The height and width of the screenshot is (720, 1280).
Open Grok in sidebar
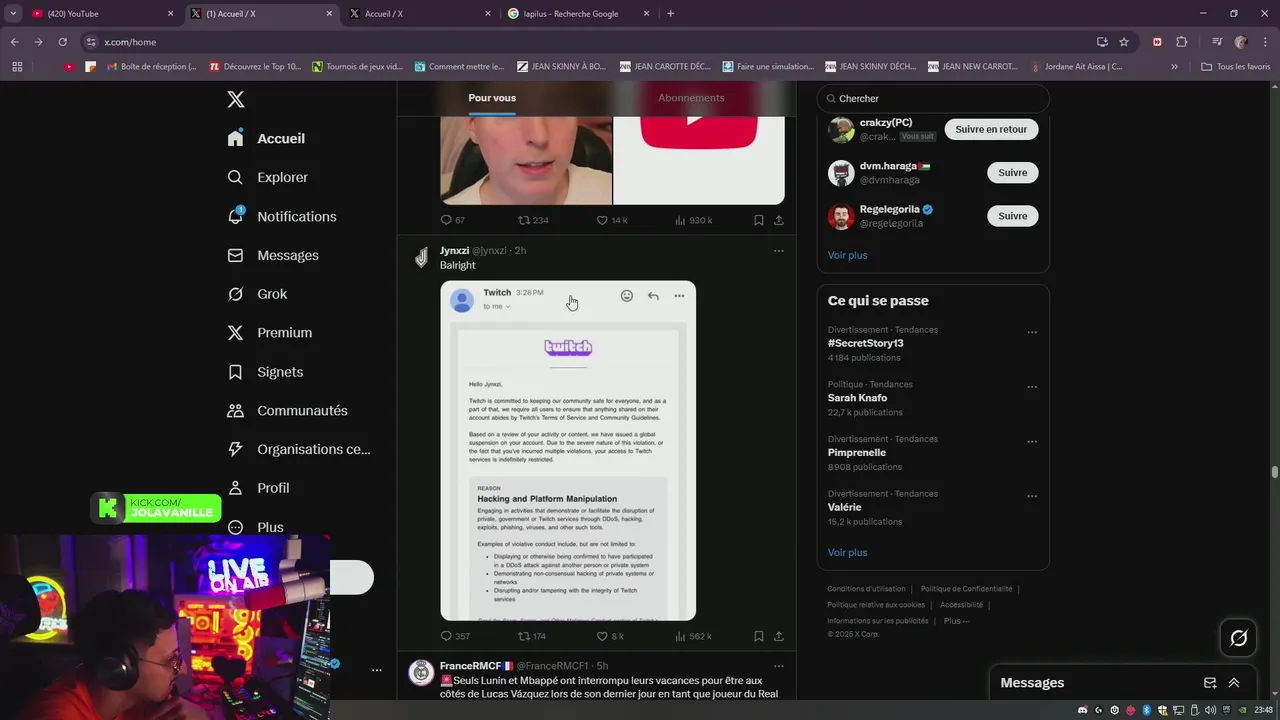[257, 294]
